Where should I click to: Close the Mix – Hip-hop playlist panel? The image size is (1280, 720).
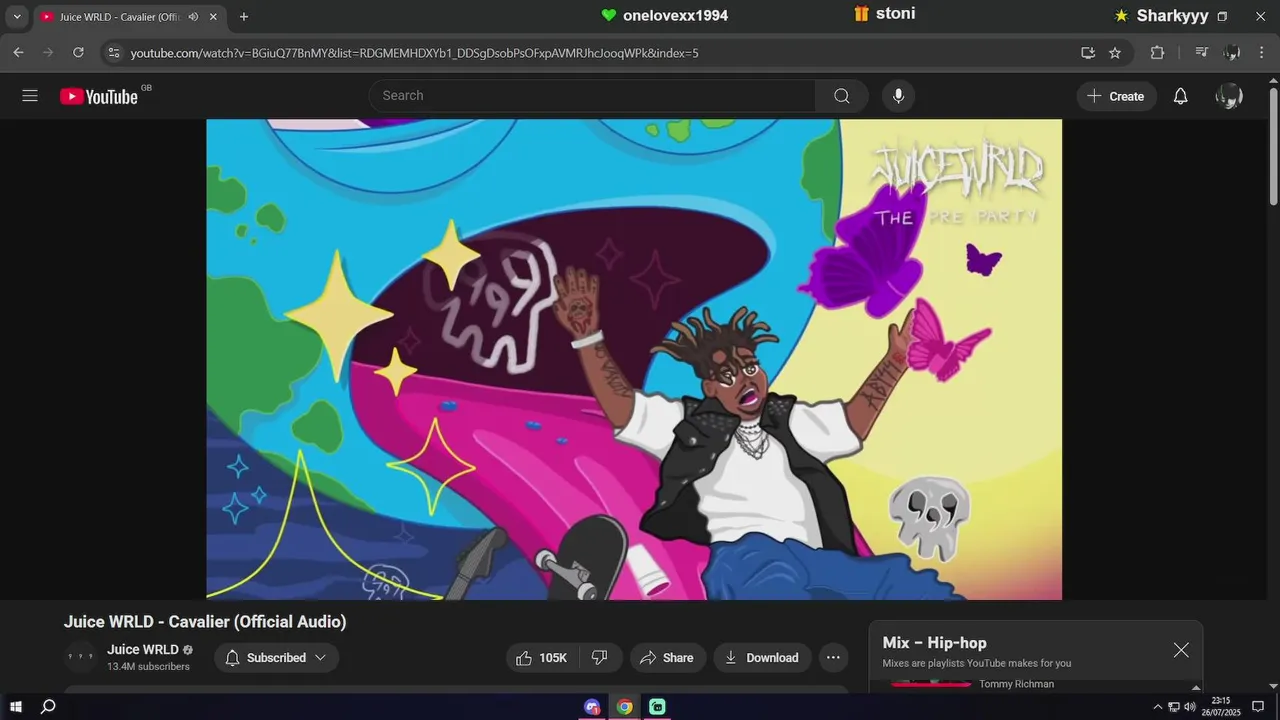click(1181, 650)
